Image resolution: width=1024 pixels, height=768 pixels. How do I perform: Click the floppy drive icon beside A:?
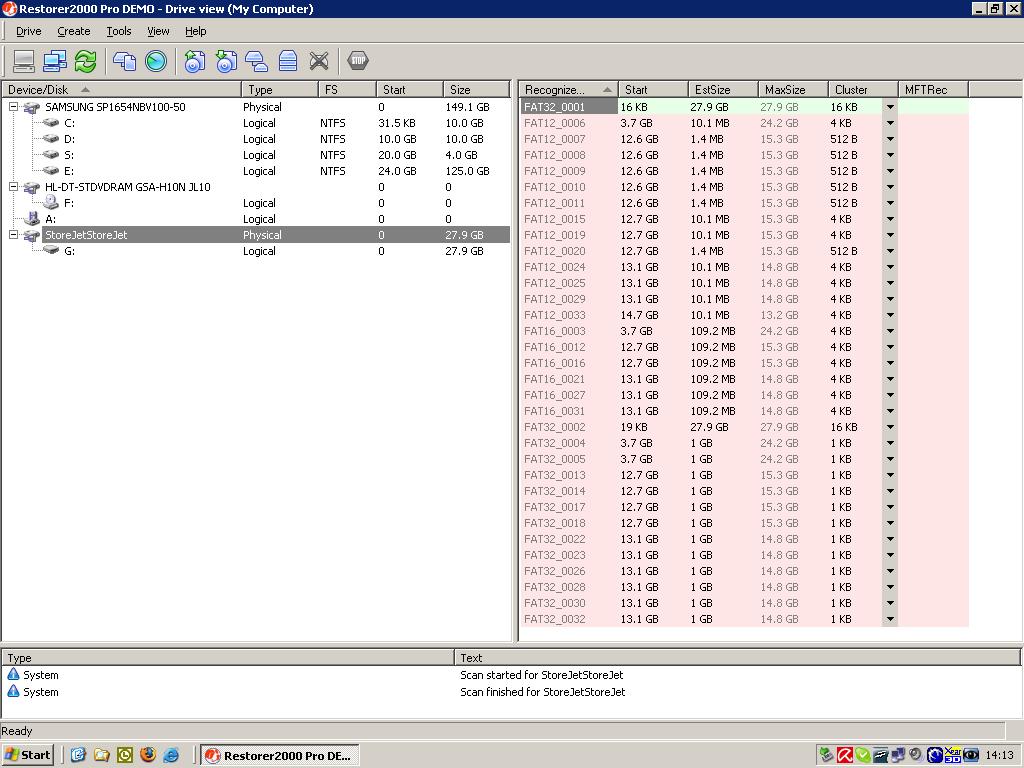pyautogui.click(x=32, y=219)
